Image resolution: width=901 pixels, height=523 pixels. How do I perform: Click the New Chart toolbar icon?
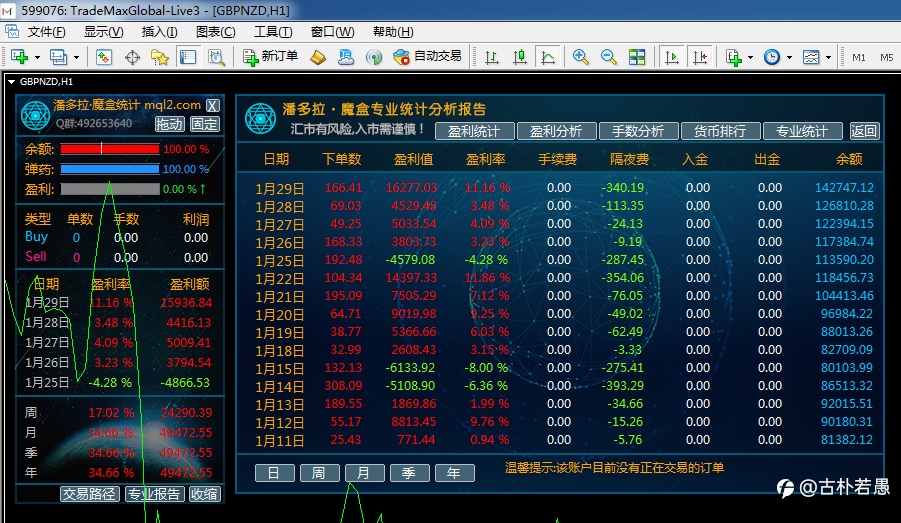[19, 57]
